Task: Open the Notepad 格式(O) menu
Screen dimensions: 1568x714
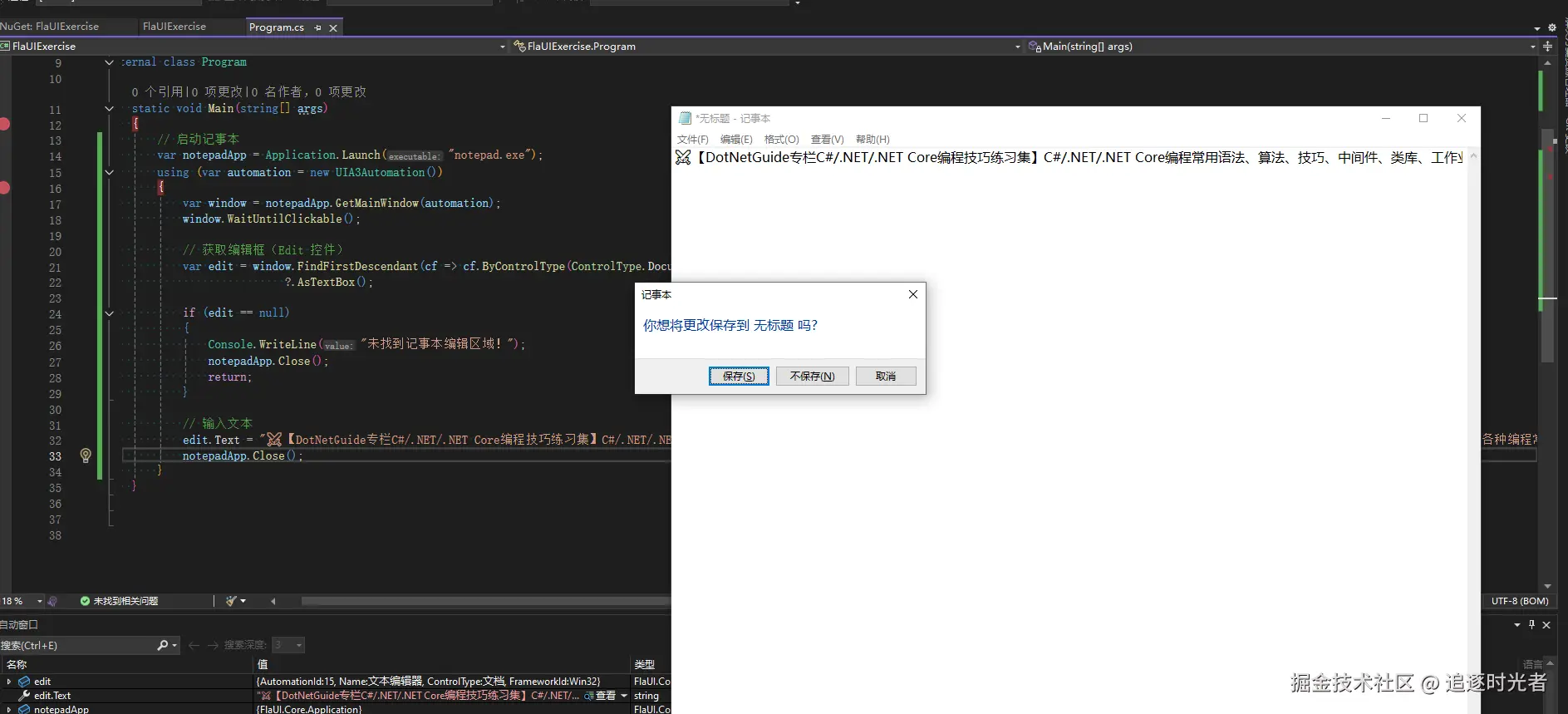Action: coord(781,139)
